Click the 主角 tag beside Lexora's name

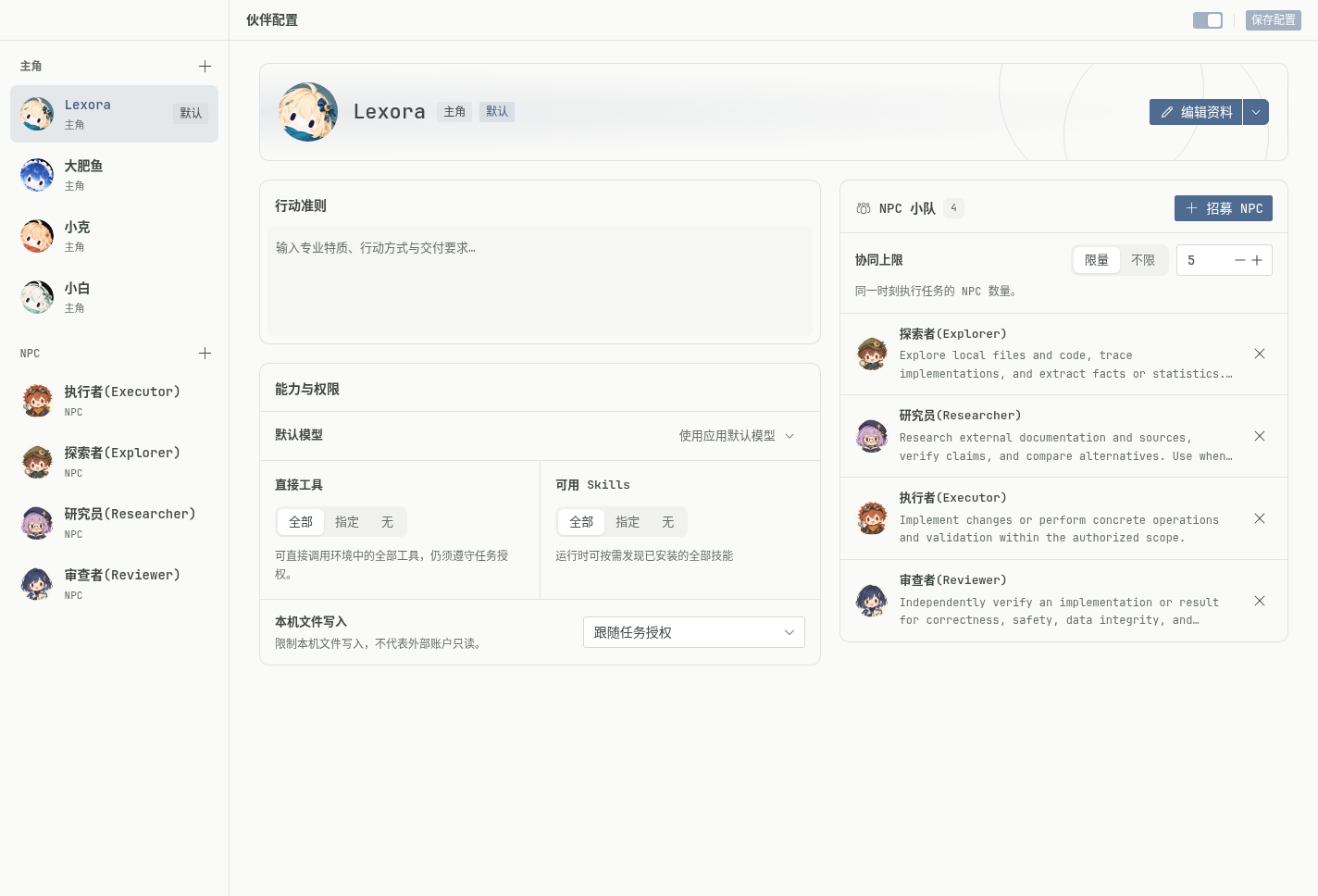[x=454, y=112]
